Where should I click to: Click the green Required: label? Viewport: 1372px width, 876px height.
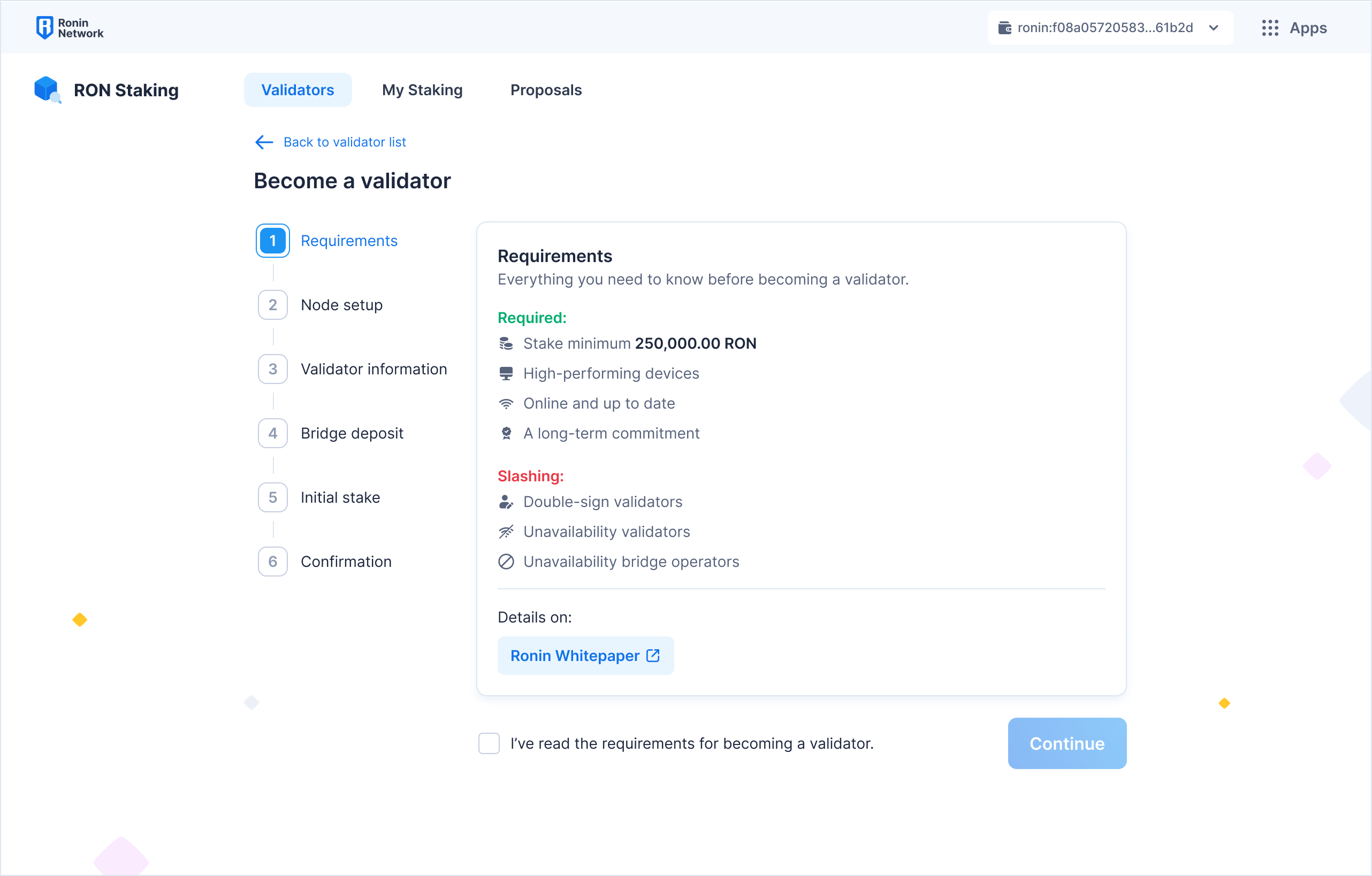click(532, 318)
